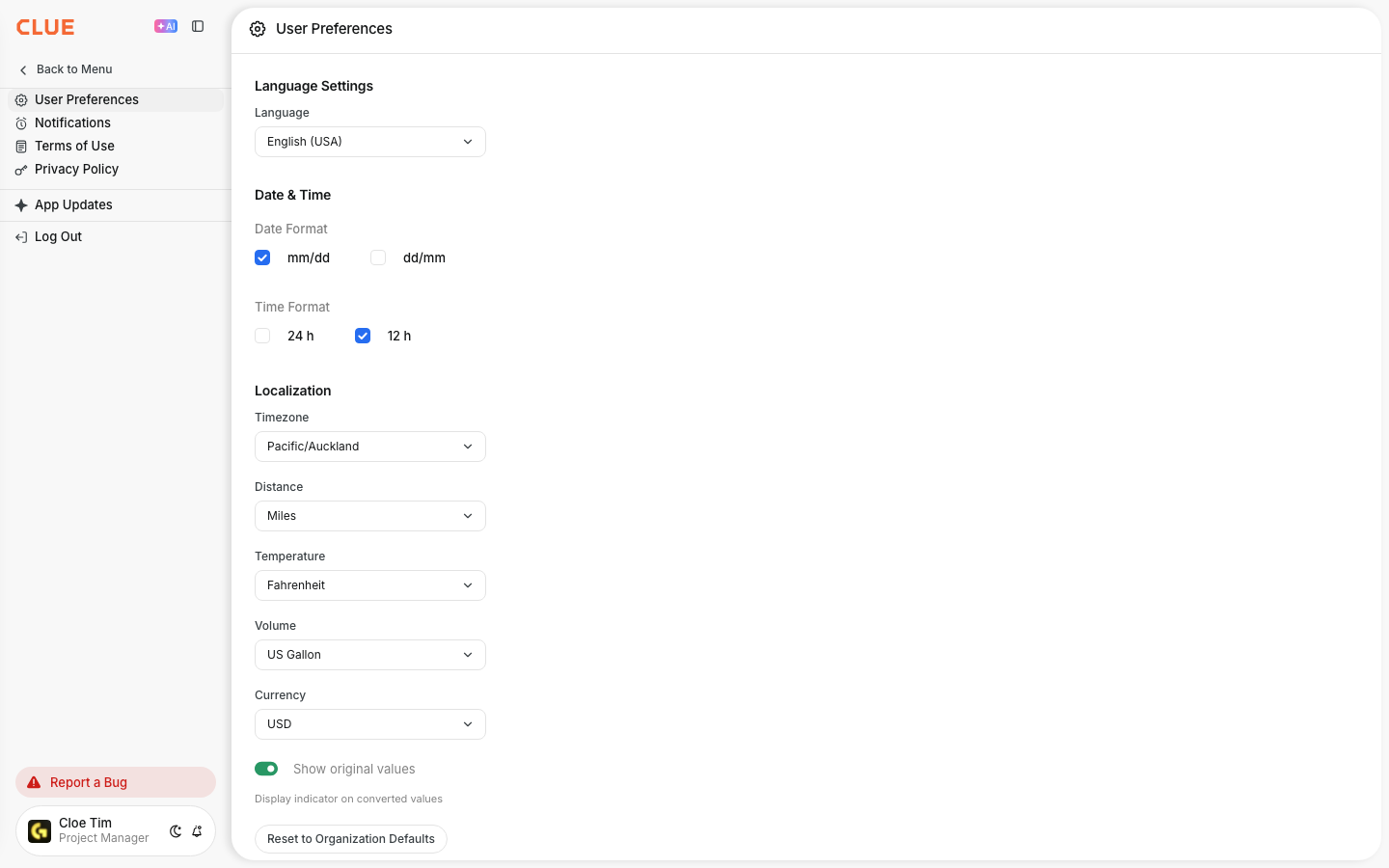
Task: Select User Preferences in the sidebar
Action: coord(116,100)
